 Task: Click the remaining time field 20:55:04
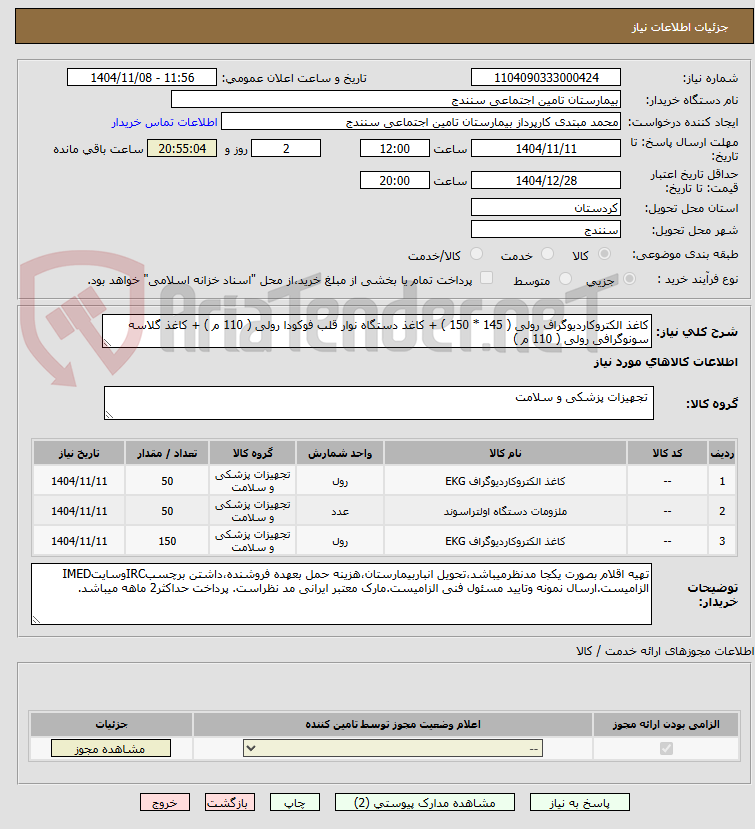[x=182, y=149]
